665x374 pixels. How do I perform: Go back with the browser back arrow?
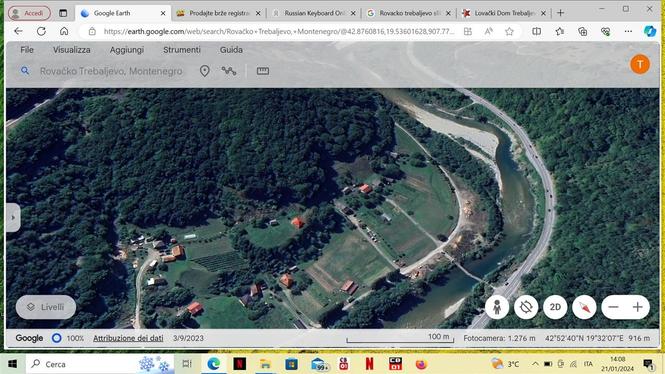coord(18,31)
